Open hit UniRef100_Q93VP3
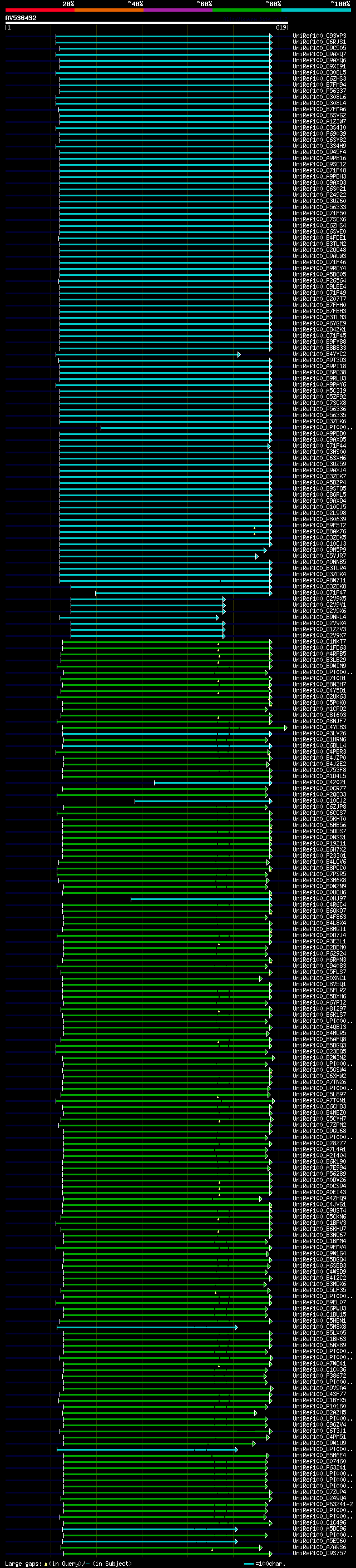This screenshot has height=1568, width=356. (x=319, y=36)
